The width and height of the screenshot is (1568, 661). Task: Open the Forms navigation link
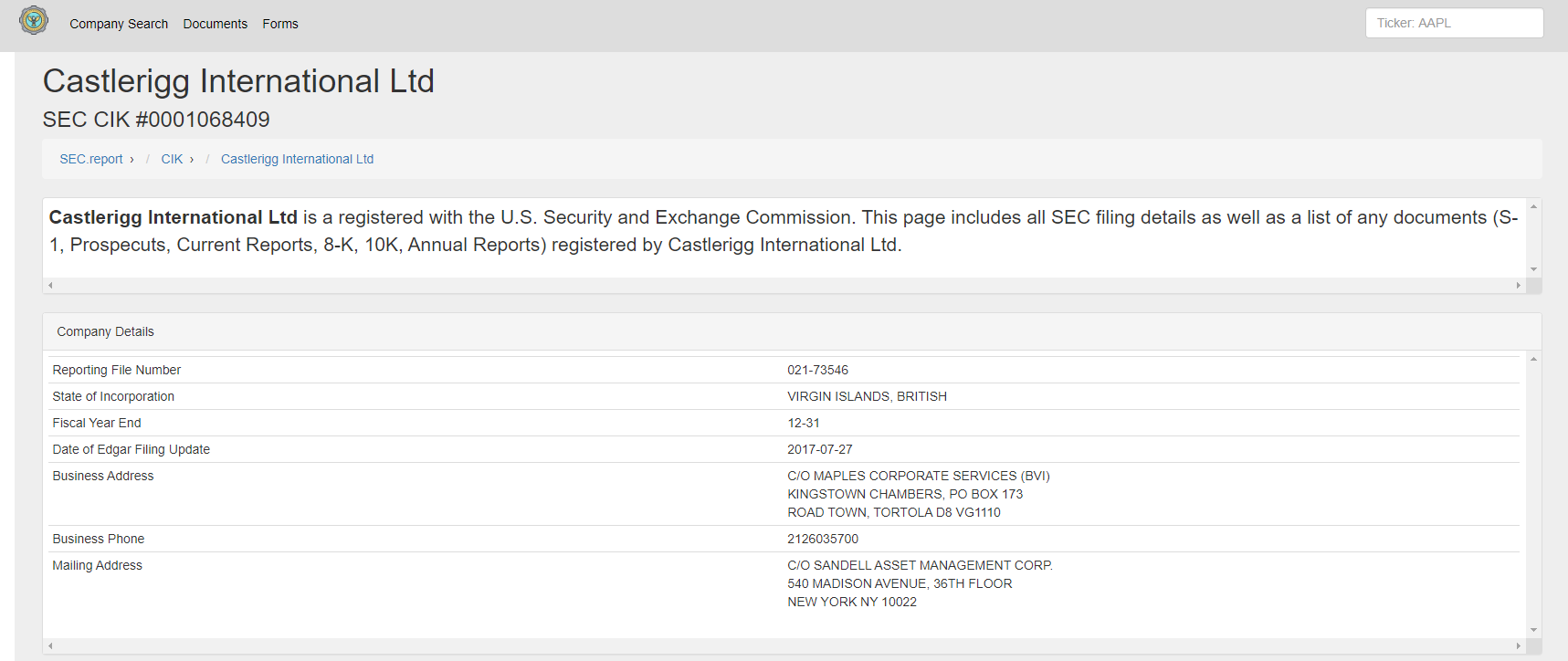click(280, 24)
